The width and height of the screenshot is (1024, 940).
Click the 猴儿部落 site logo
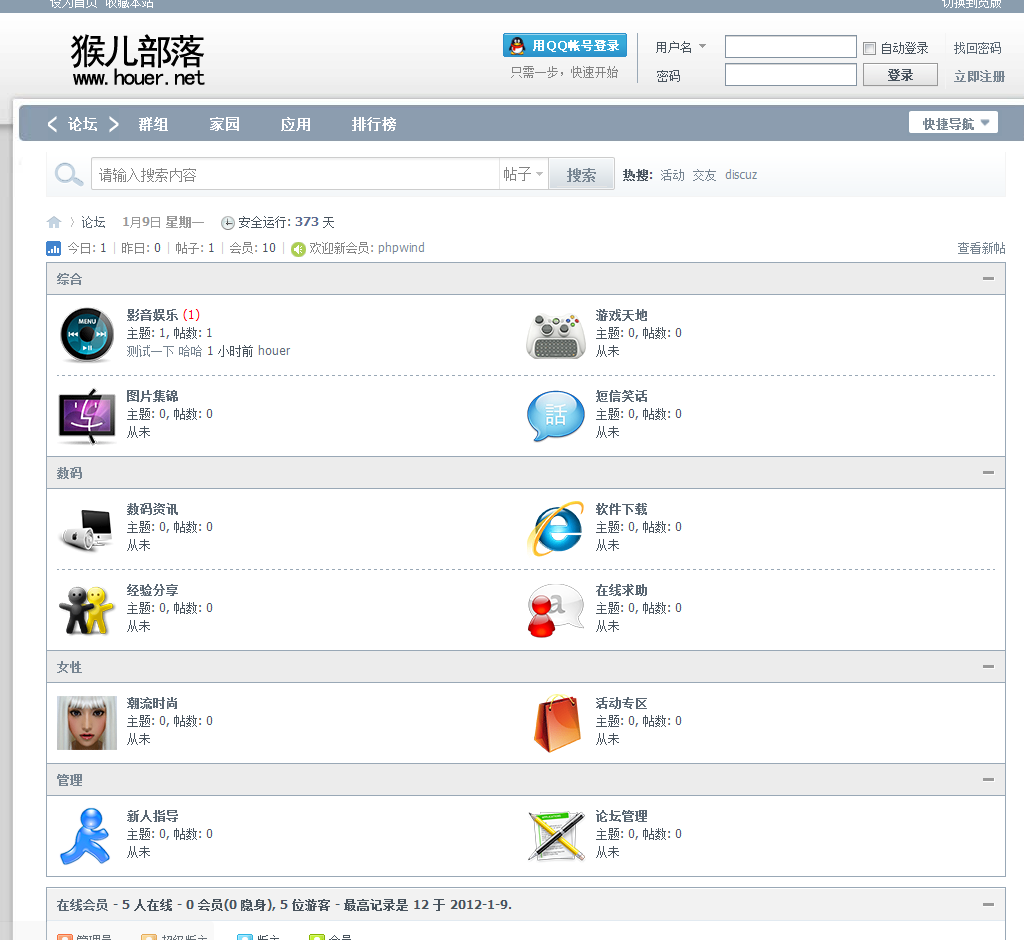pos(138,61)
